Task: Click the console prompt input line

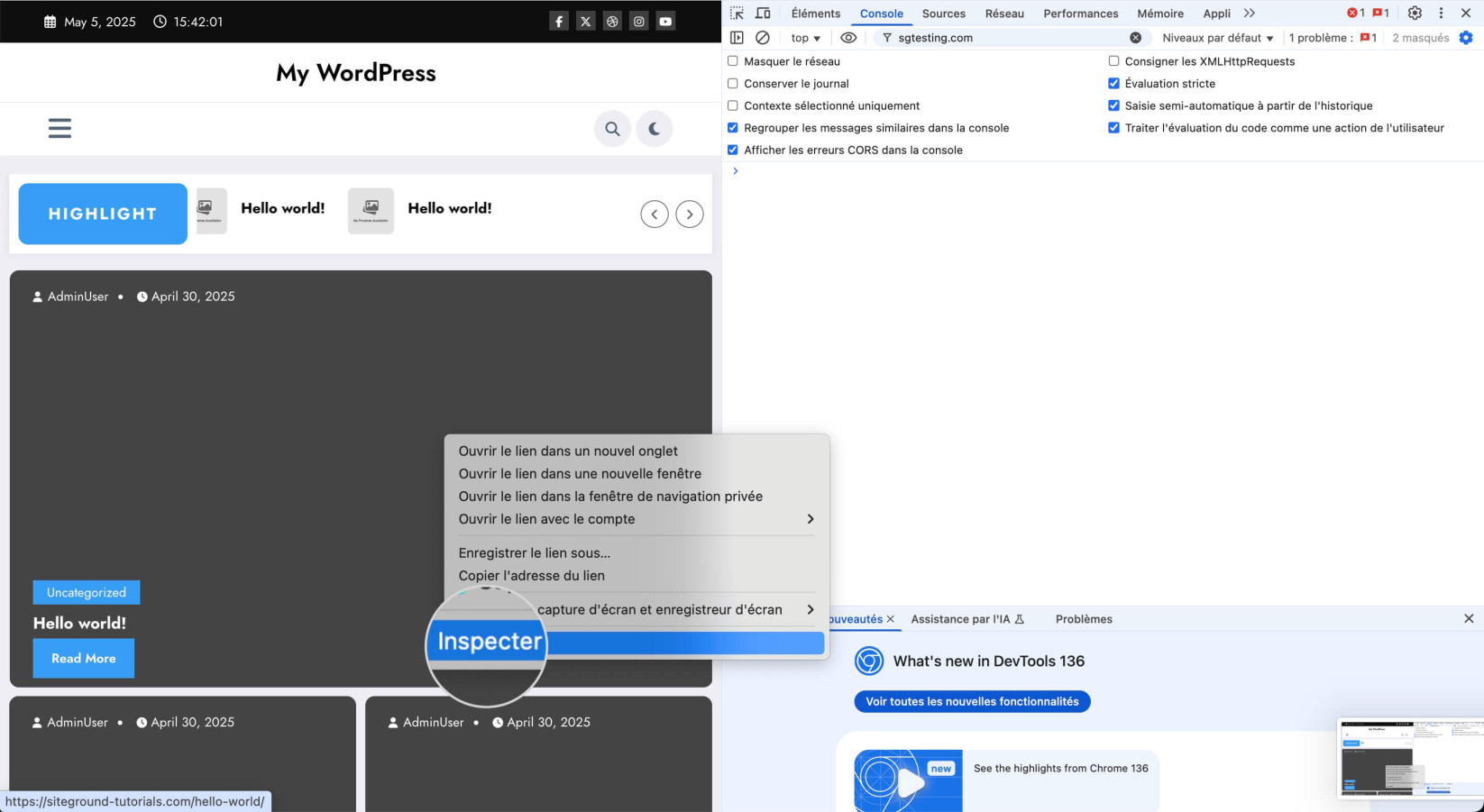Action: [x=1104, y=171]
